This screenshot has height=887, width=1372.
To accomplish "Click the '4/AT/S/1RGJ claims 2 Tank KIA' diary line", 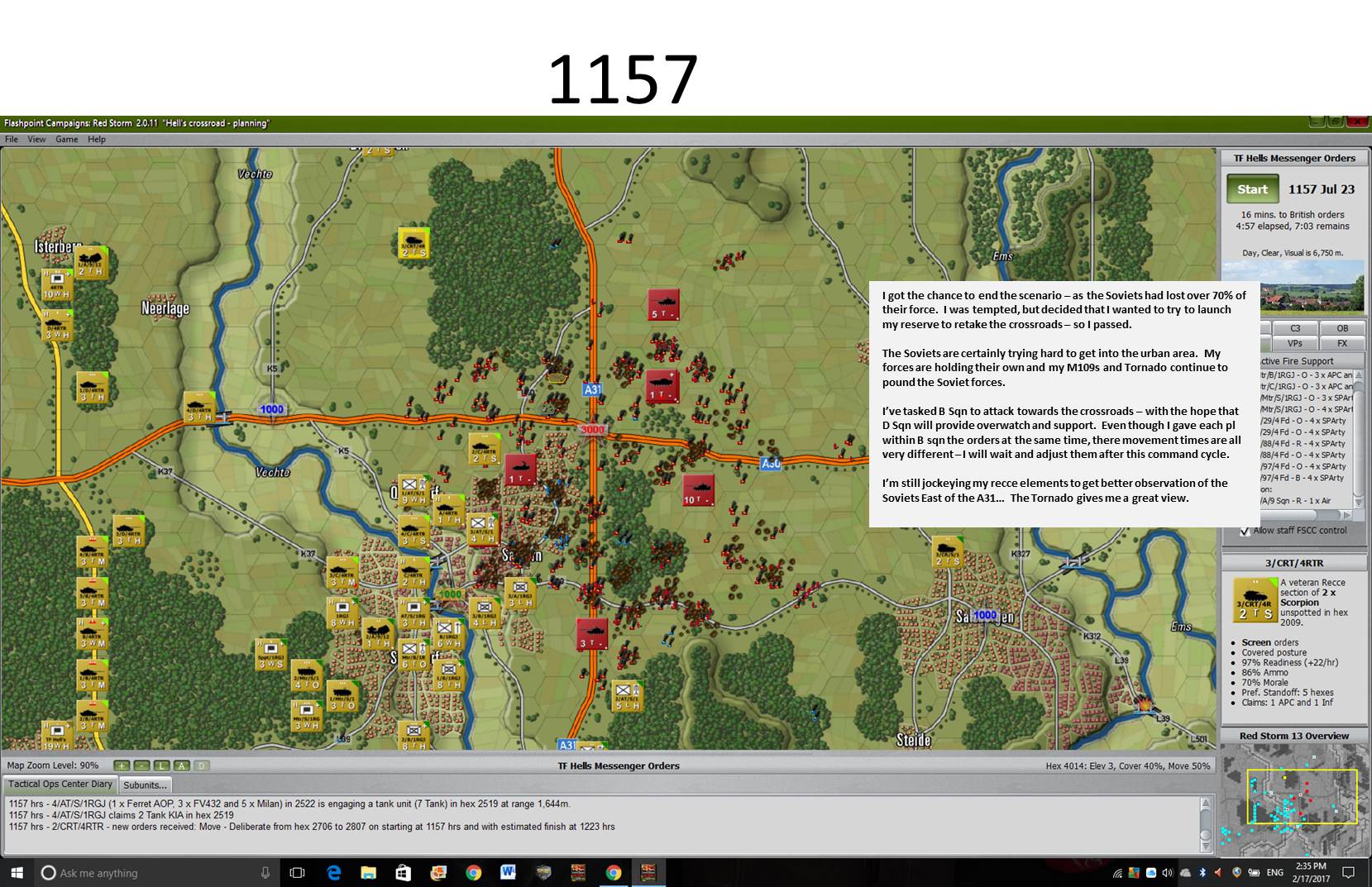I will click(x=122, y=815).
